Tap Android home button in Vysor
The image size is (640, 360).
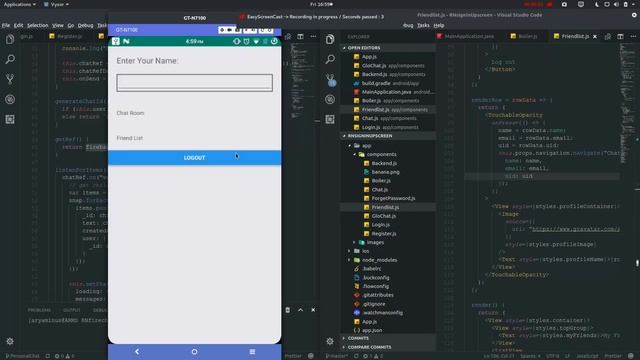click(194, 351)
